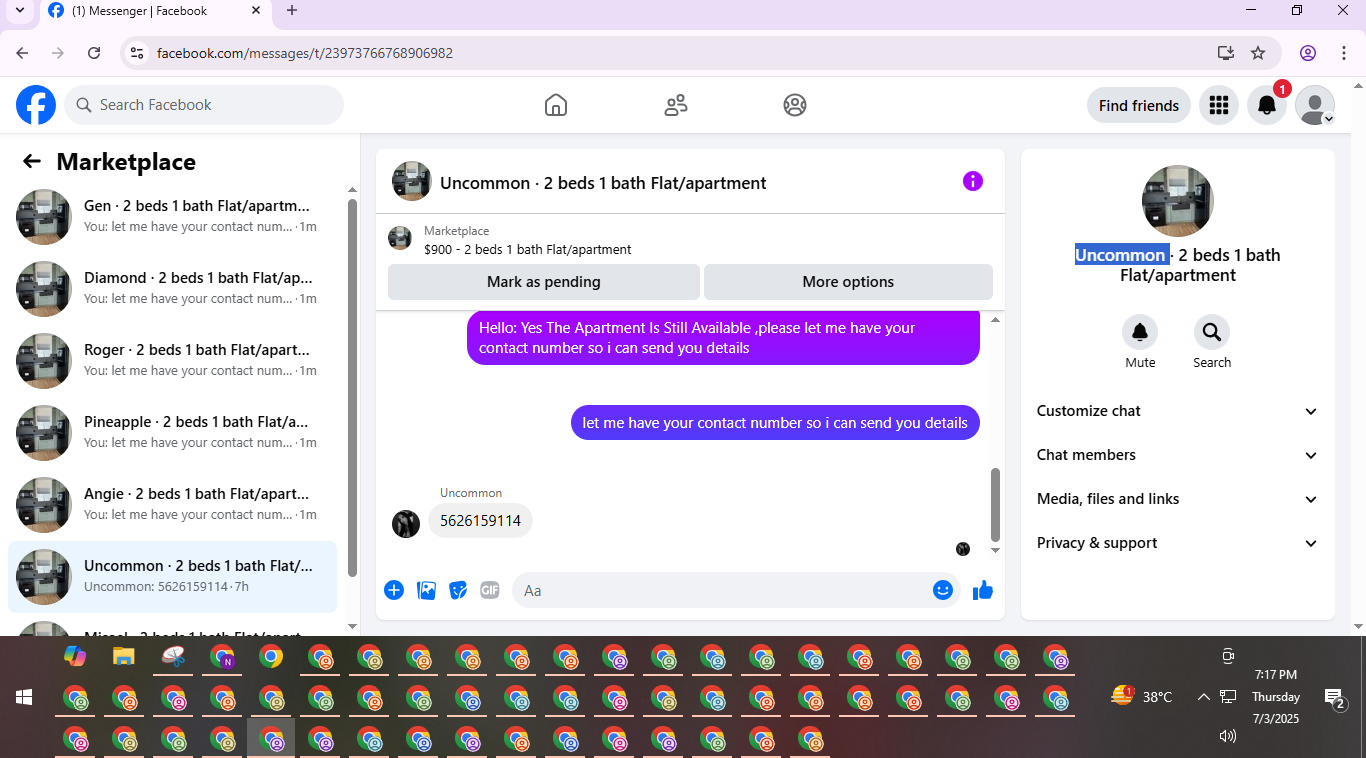Image resolution: width=1366 pixels, height=758 pixels.
Task: Open File Explorer from the taskbar
Action: click(123, 656)
